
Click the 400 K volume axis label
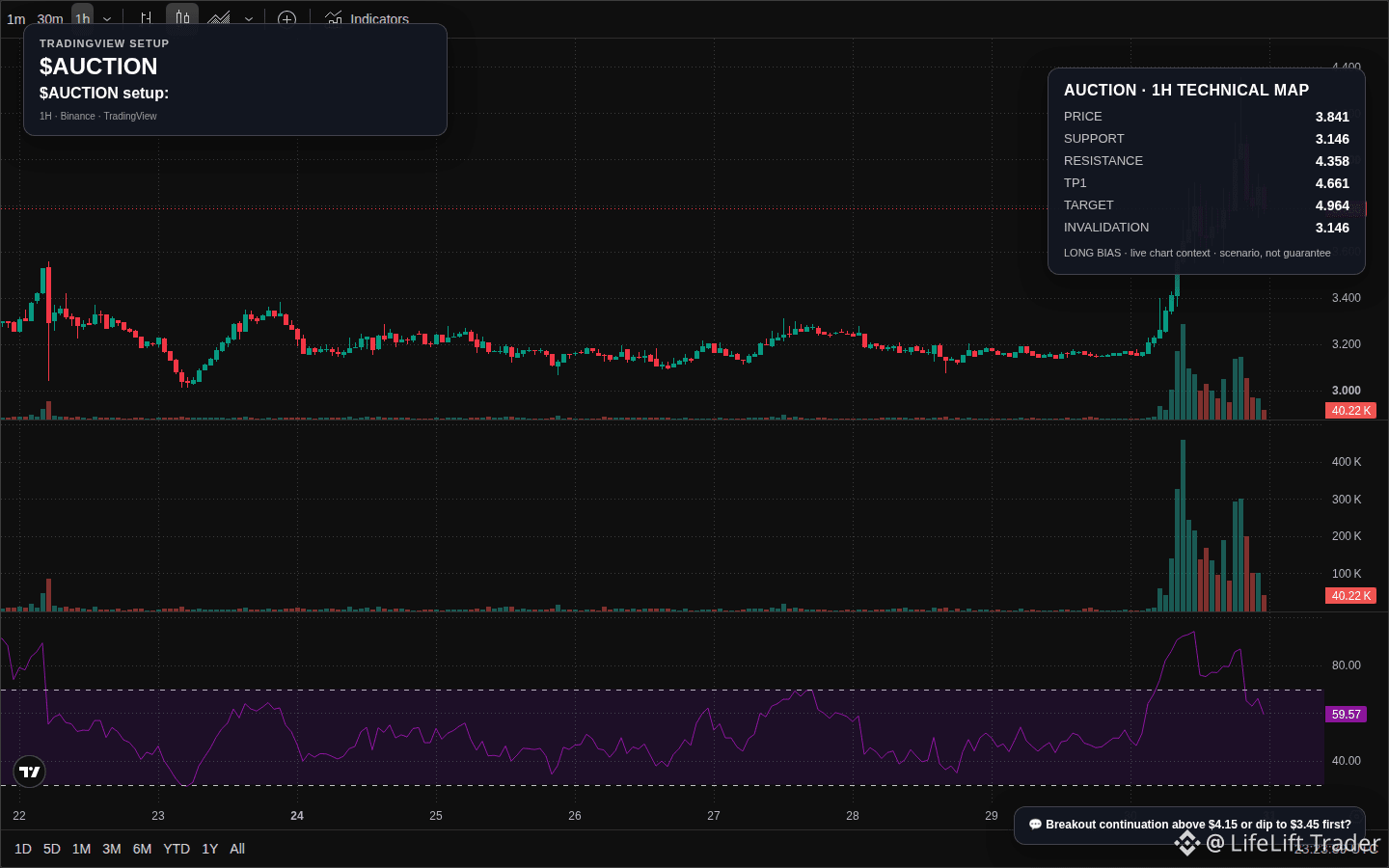click(x=1347, y=462)
